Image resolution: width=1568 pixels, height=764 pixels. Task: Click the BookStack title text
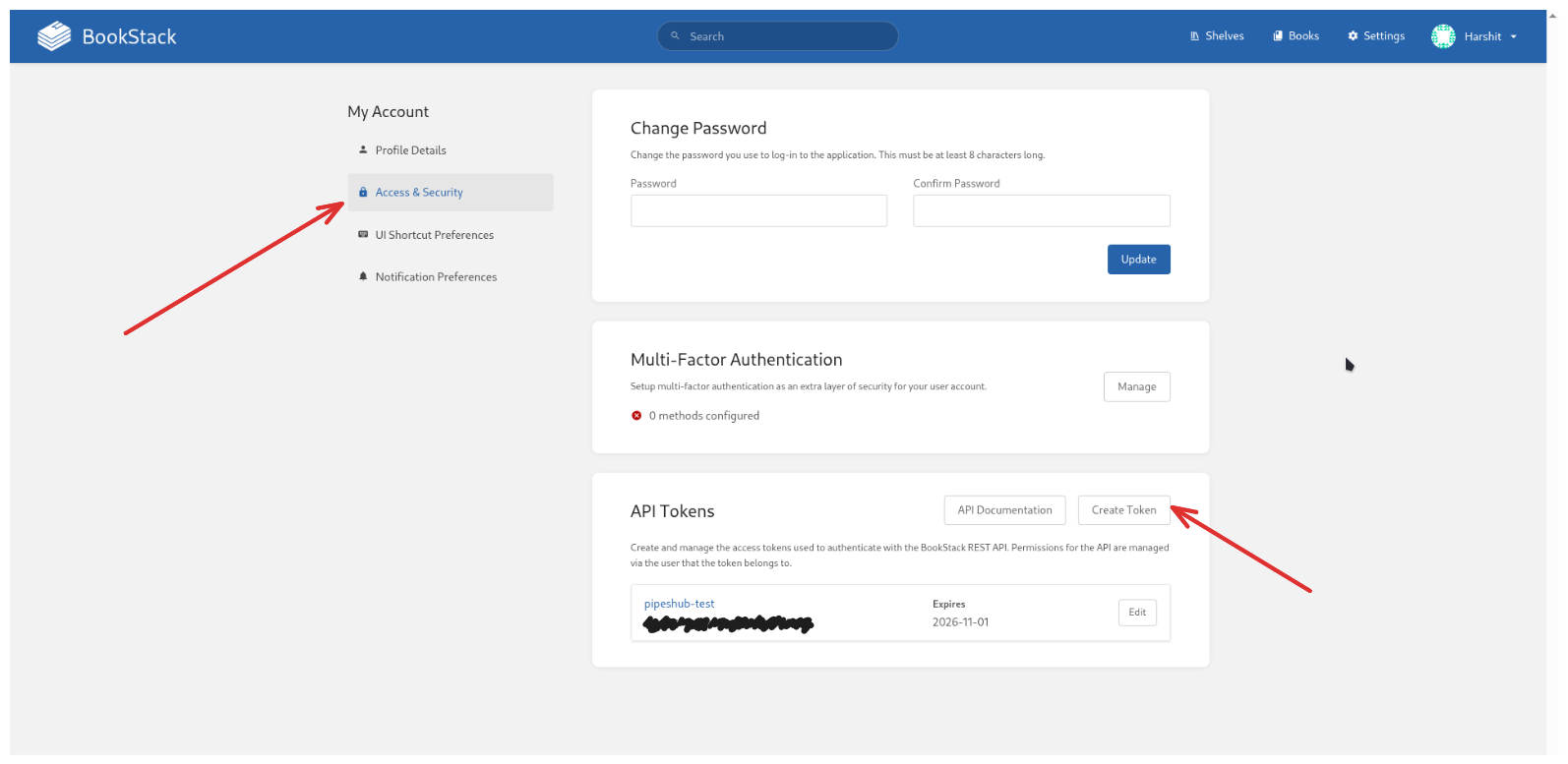pos(129,37)
